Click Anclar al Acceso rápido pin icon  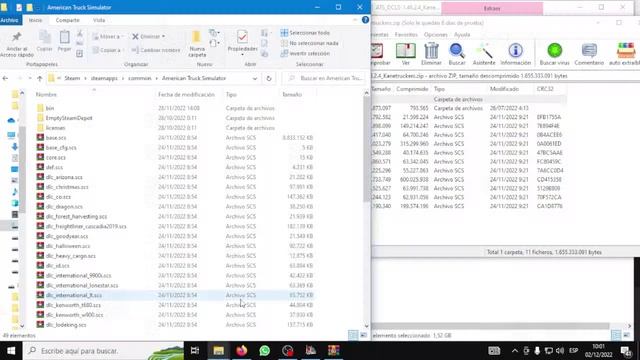(16, 37)
